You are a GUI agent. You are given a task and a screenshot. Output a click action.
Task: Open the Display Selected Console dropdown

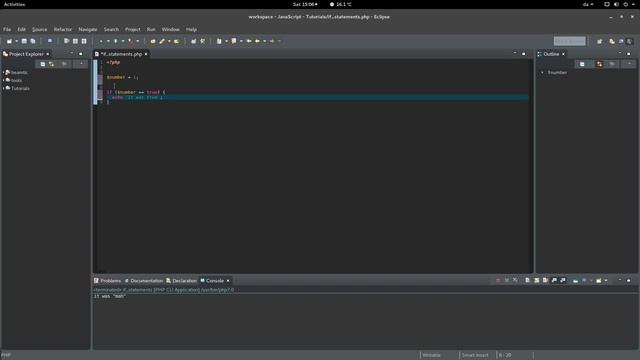point(591,280)
